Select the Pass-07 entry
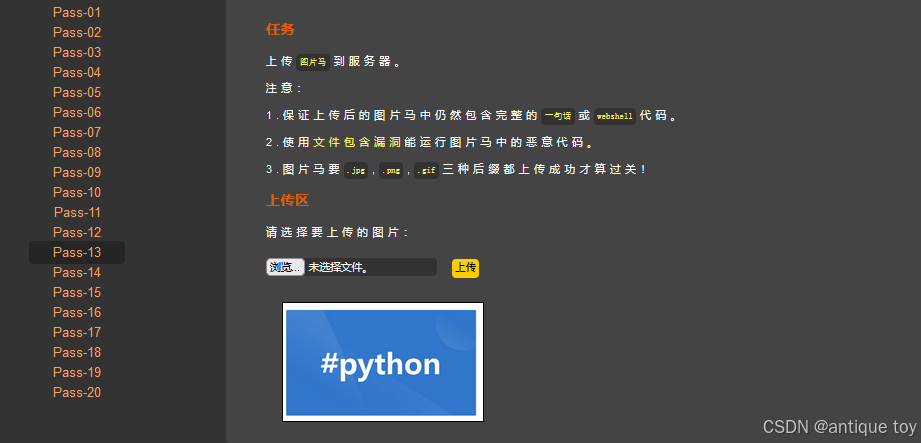The width and height of the screenshot is (921, 443). [77, 132]
